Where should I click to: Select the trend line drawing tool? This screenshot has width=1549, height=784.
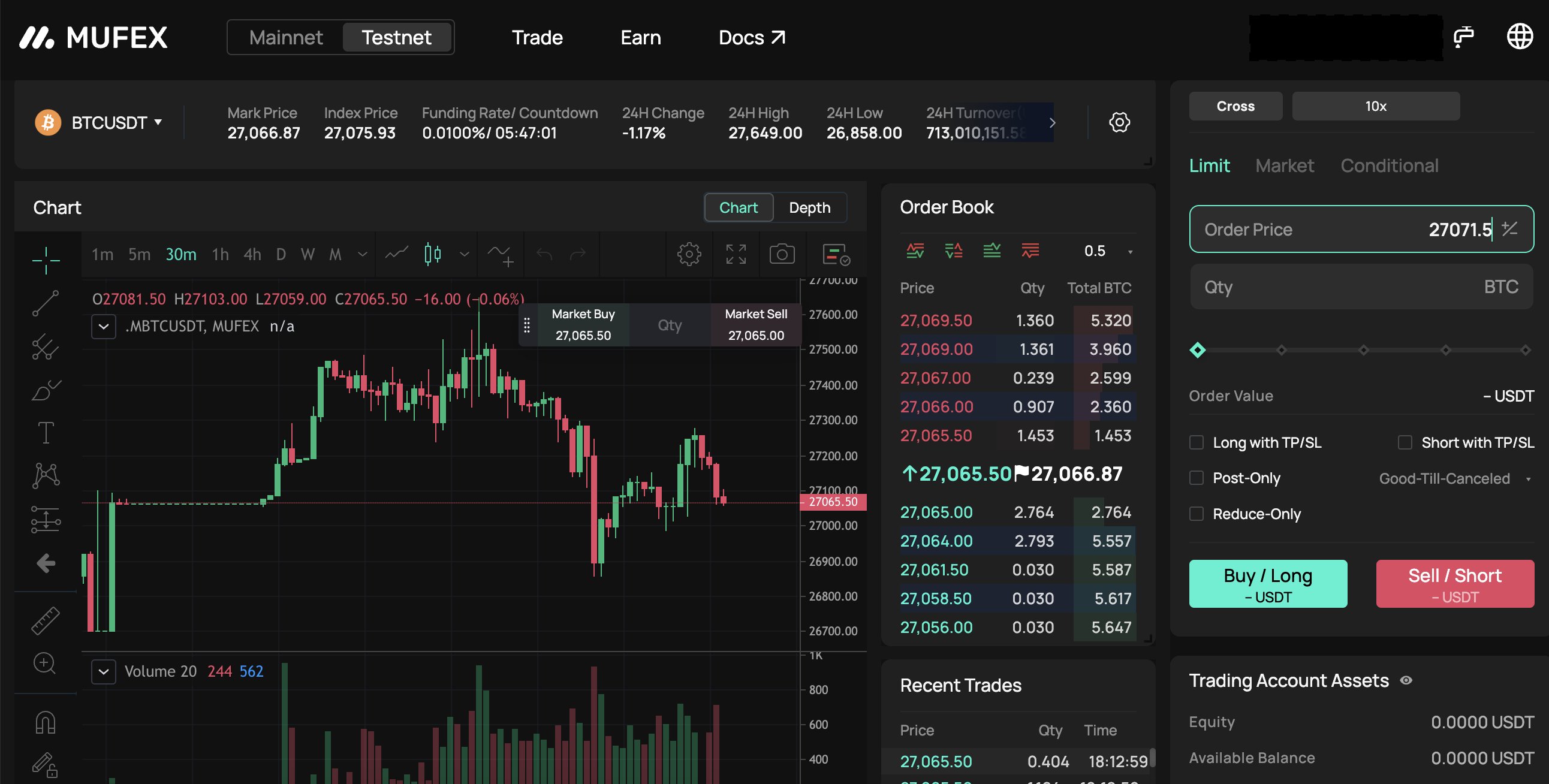46,304
